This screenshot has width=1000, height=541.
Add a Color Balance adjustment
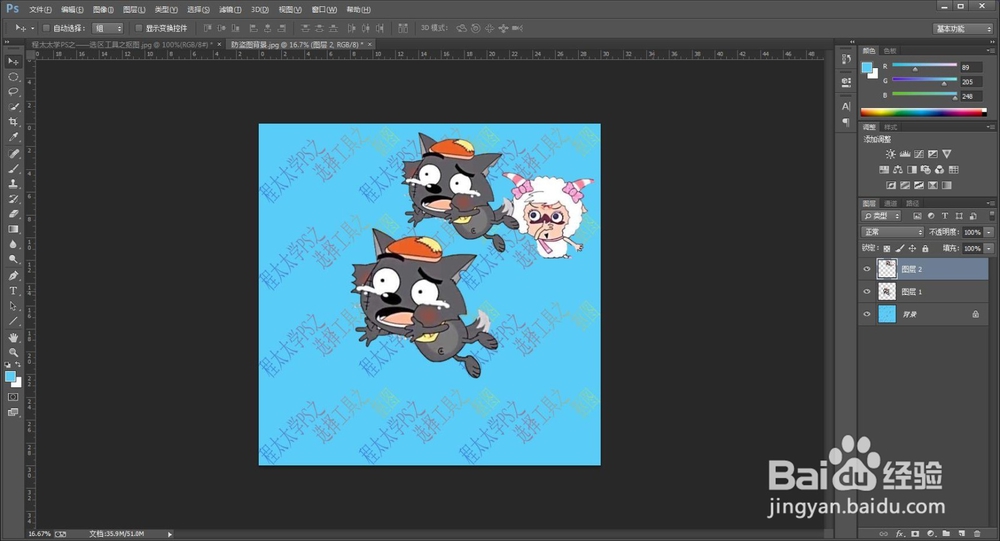[898, 170]
